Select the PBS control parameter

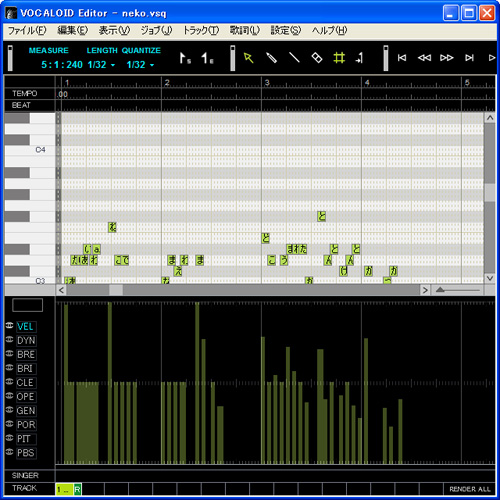(26, 453)
